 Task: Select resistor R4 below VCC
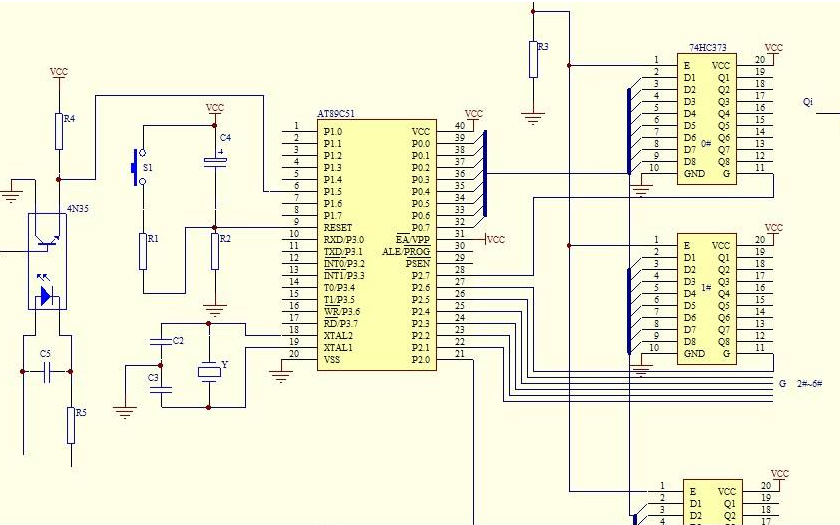pos(59,131)
